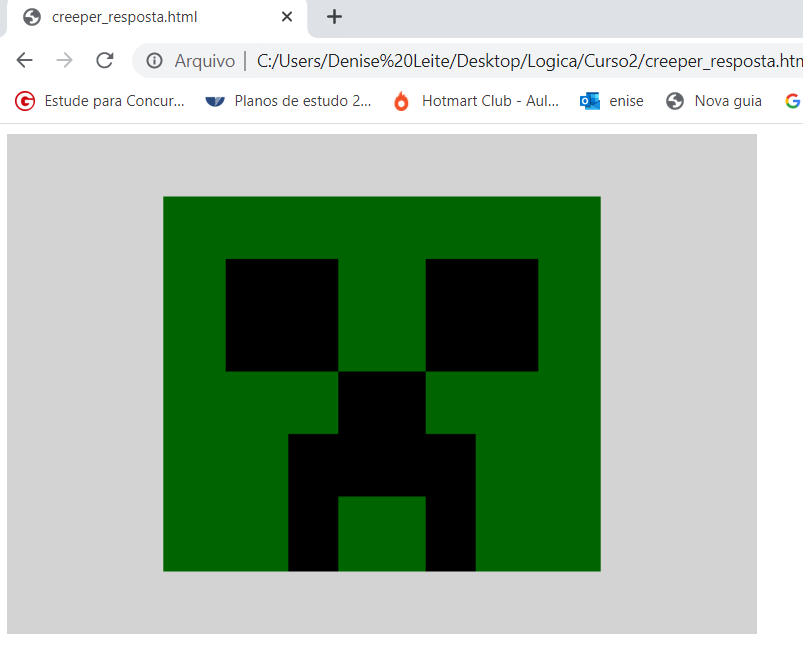This screenshot has height=661, width=803.
Task: Click the forward navigation arrow
Action: click(x=64, y=60)
